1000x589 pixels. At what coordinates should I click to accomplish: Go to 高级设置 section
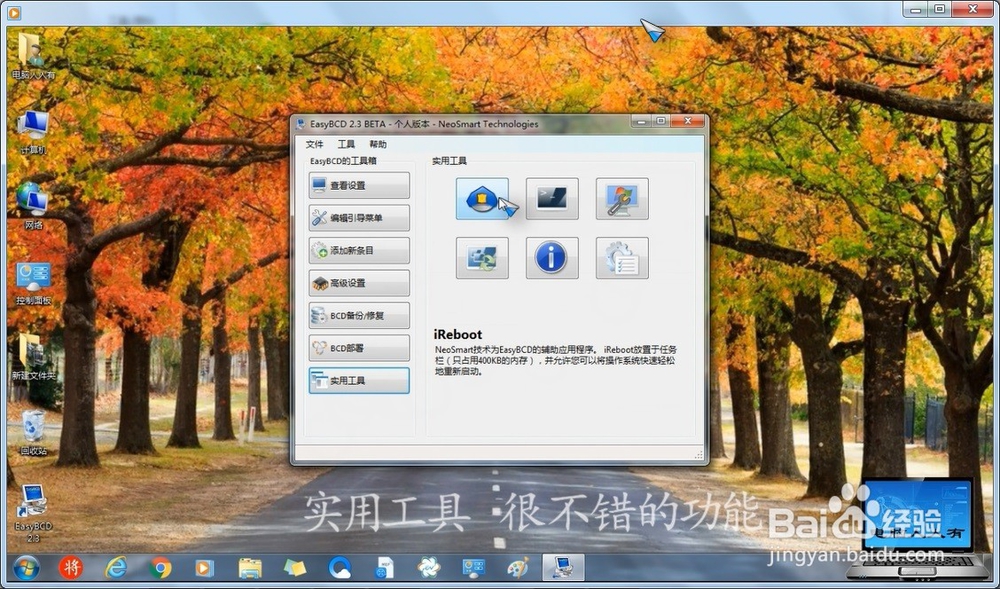click(359, 283)
